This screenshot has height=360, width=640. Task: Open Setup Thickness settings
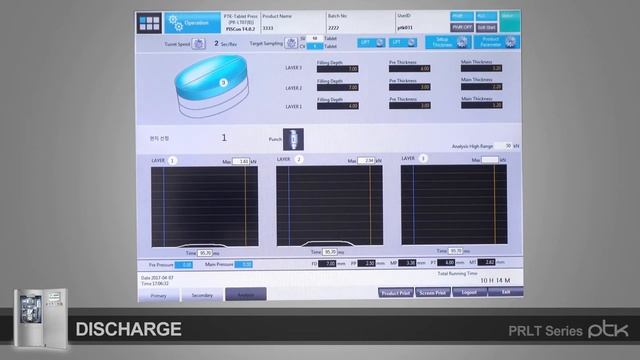click(x=448, y=42)
